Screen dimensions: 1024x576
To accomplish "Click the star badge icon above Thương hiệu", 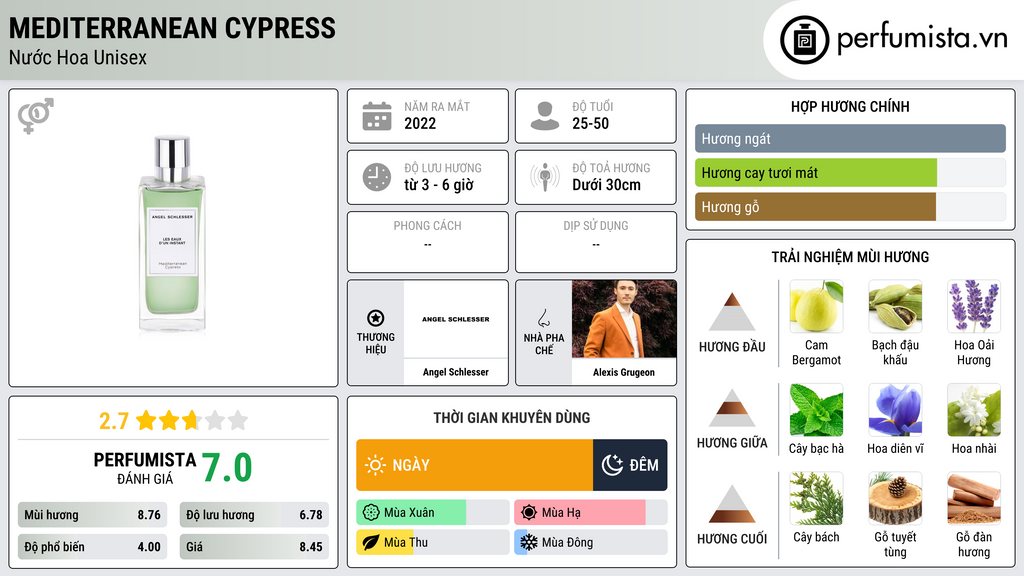I will pyautogui.click(x=376, y=318).
